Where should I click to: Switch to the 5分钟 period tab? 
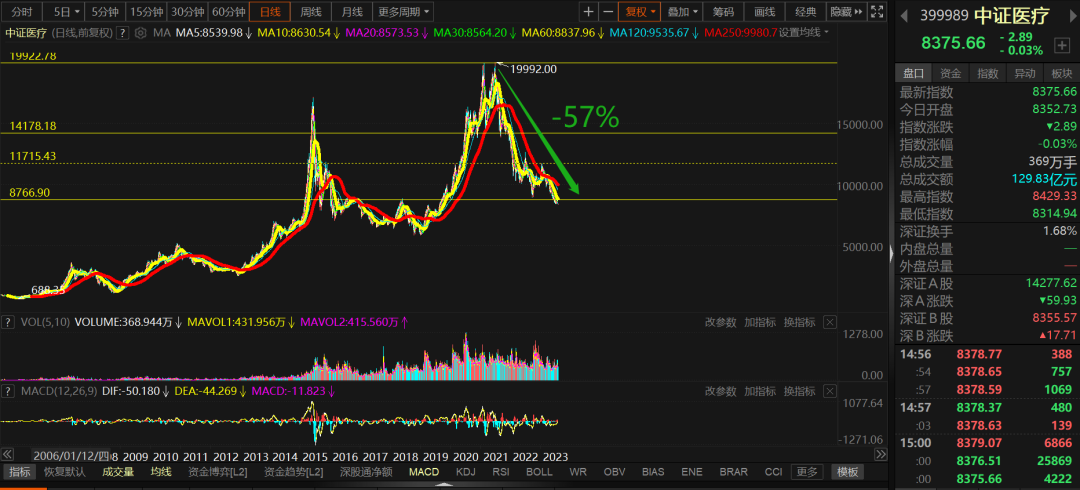106,12
